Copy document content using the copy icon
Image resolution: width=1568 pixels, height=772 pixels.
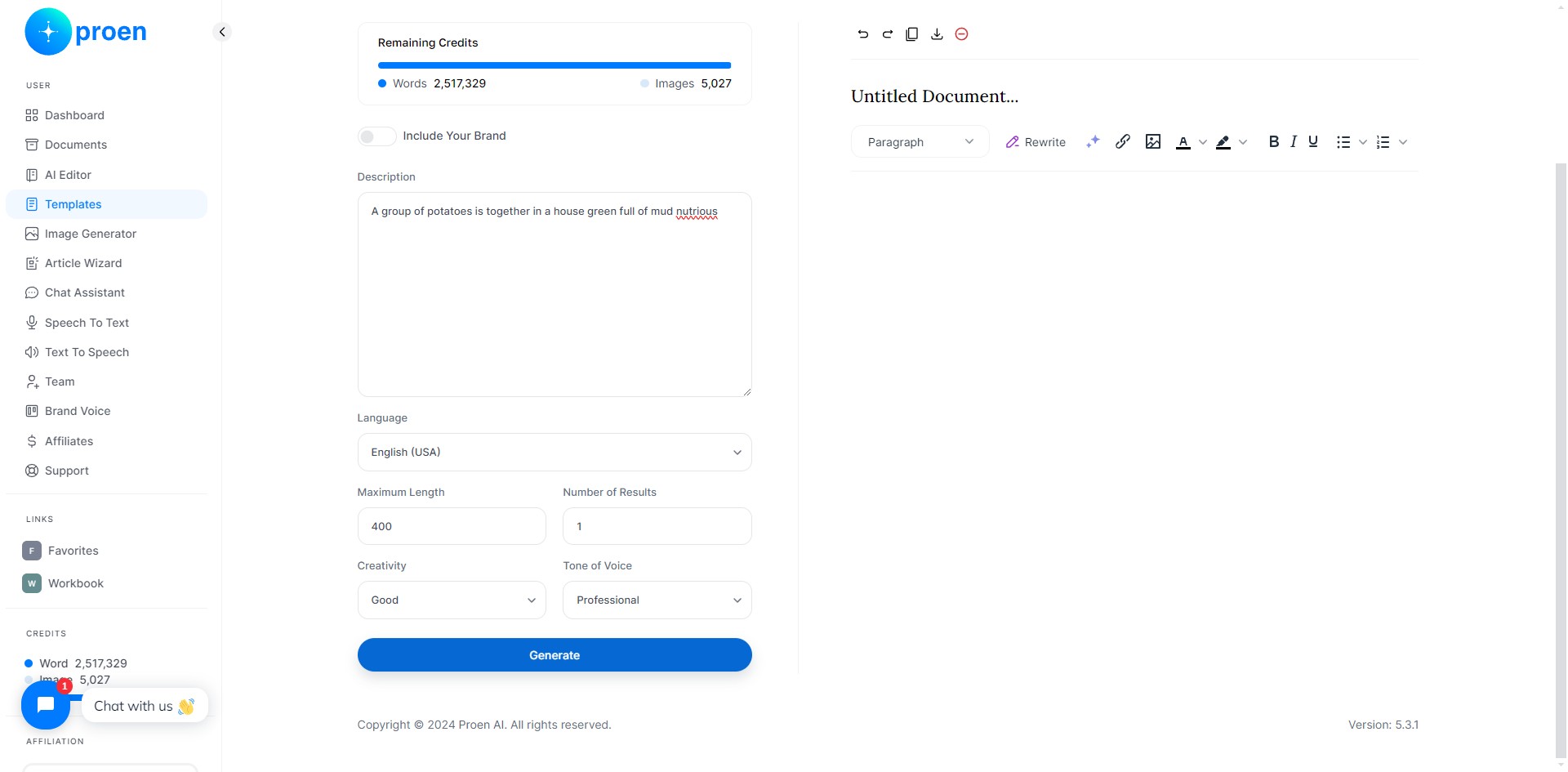click(x=912, y=34)
